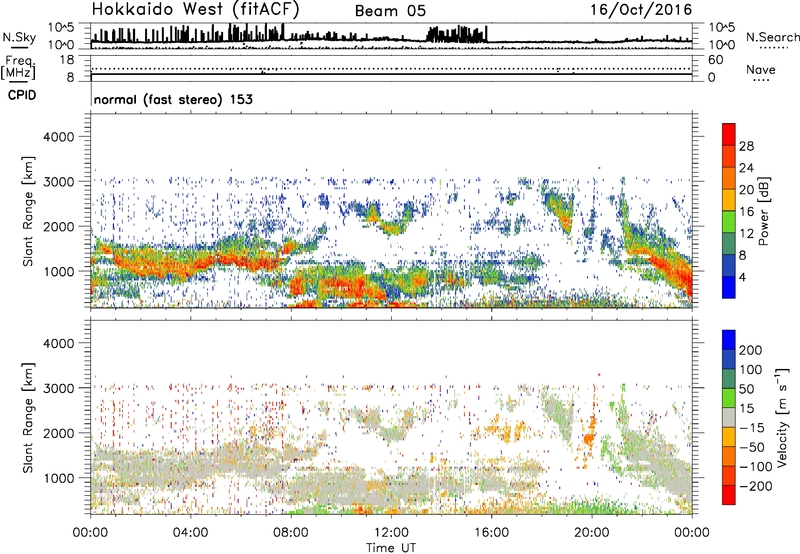Select the 'Beam 05' label
The height and width of the screenshot is (554, 800).
[x=390, y=11]
